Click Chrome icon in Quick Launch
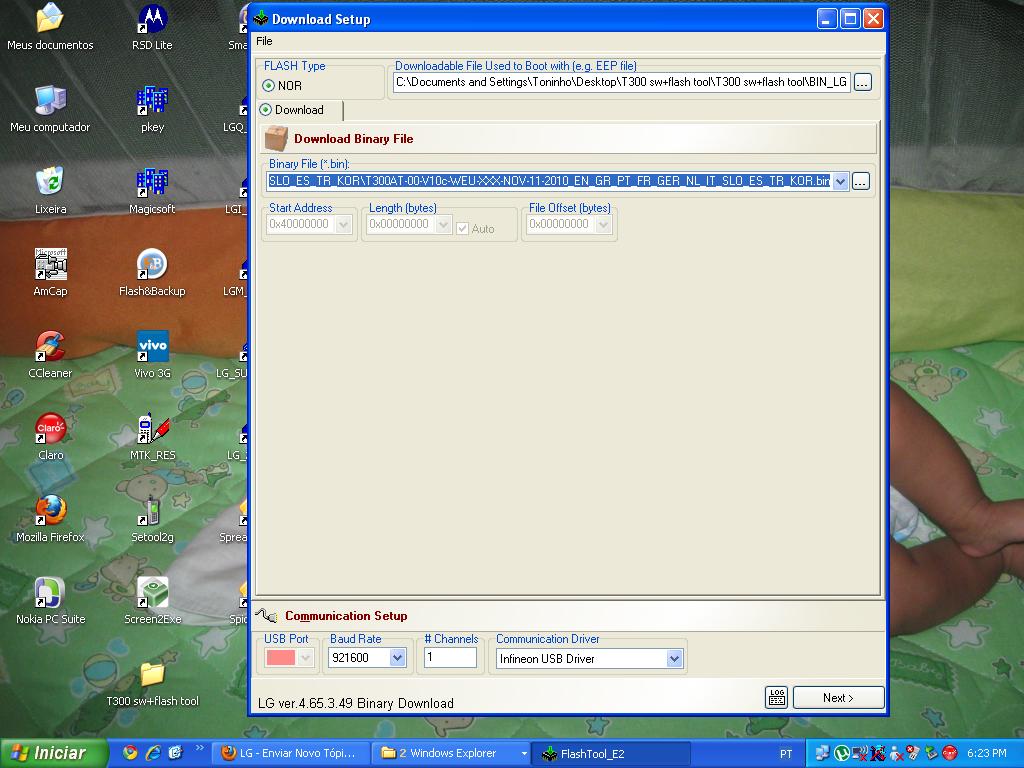Screen dimensions: 1024x768 pyautogui.click(x=131, y=753)
